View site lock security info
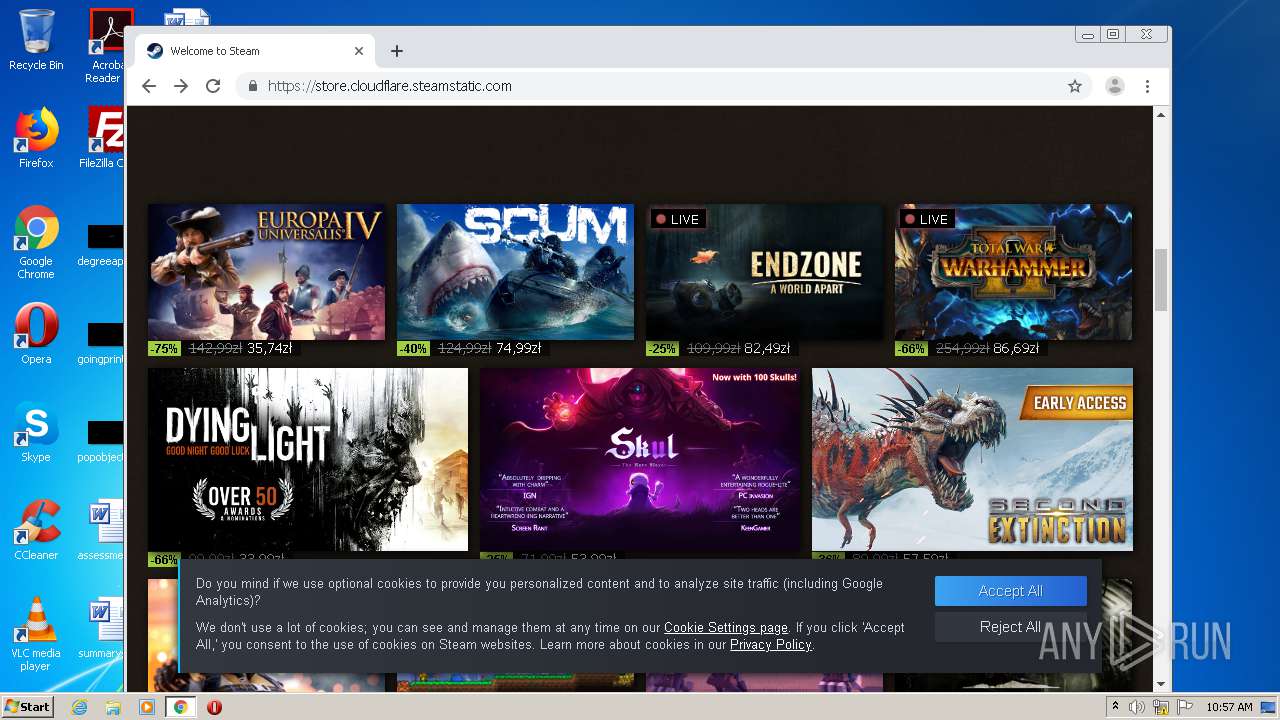 [253, 86]
